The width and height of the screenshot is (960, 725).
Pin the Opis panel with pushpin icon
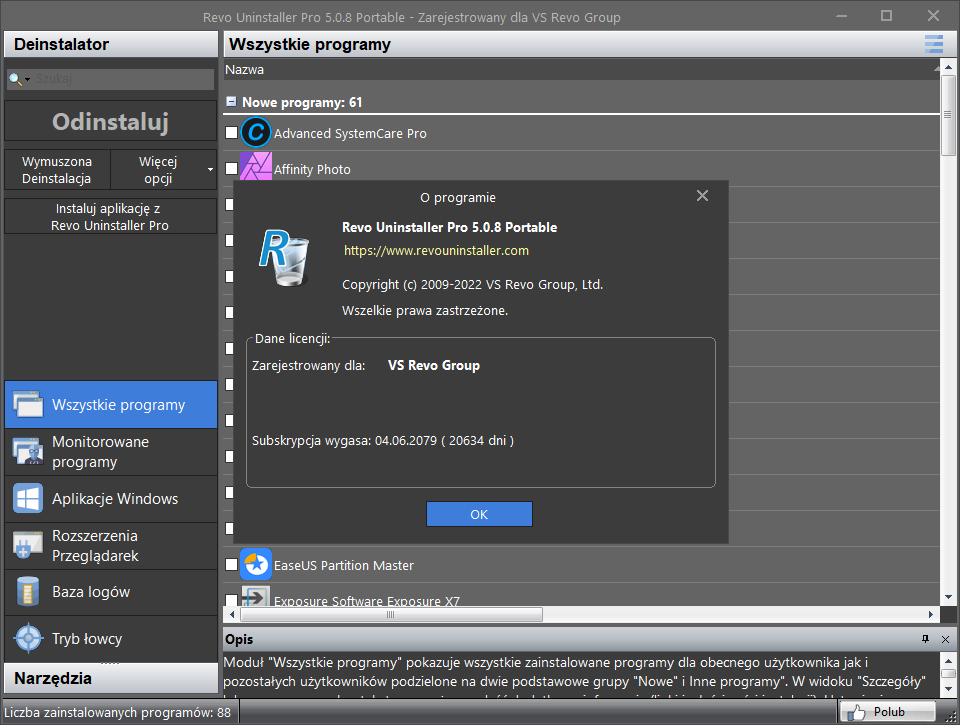tap(925, 639)
